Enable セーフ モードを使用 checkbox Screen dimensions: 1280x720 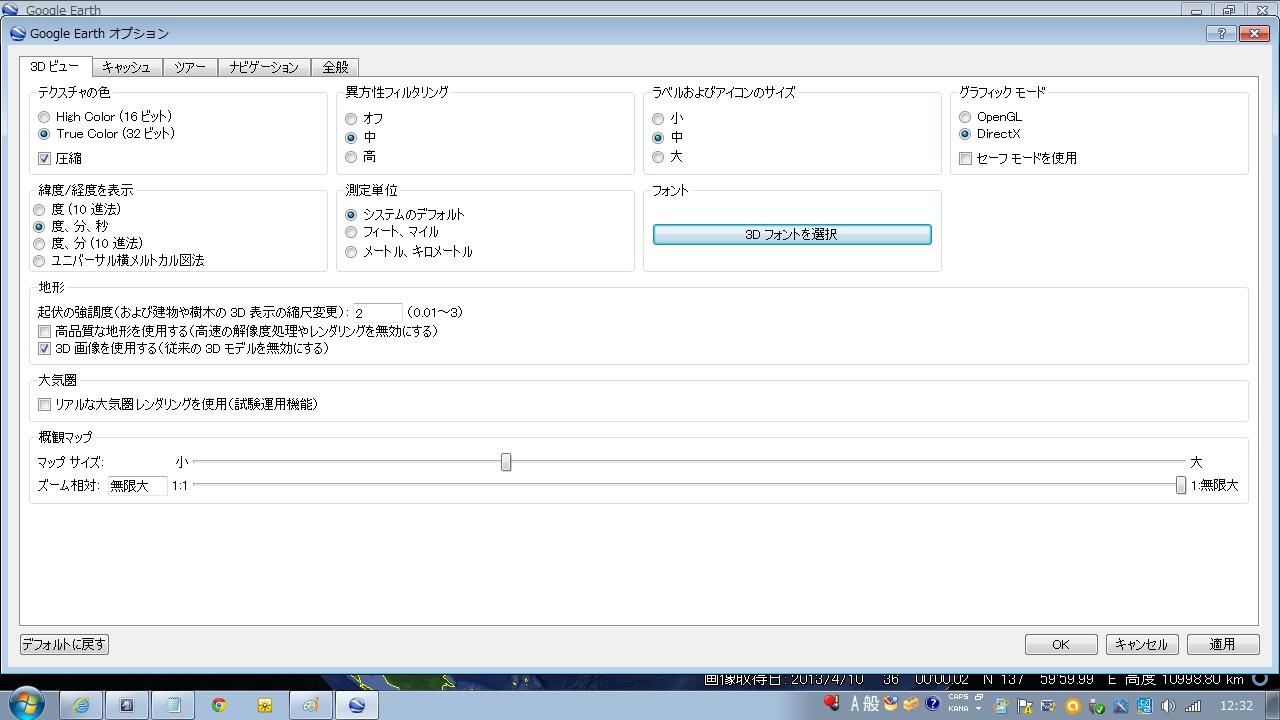click(x=965, y=158)
